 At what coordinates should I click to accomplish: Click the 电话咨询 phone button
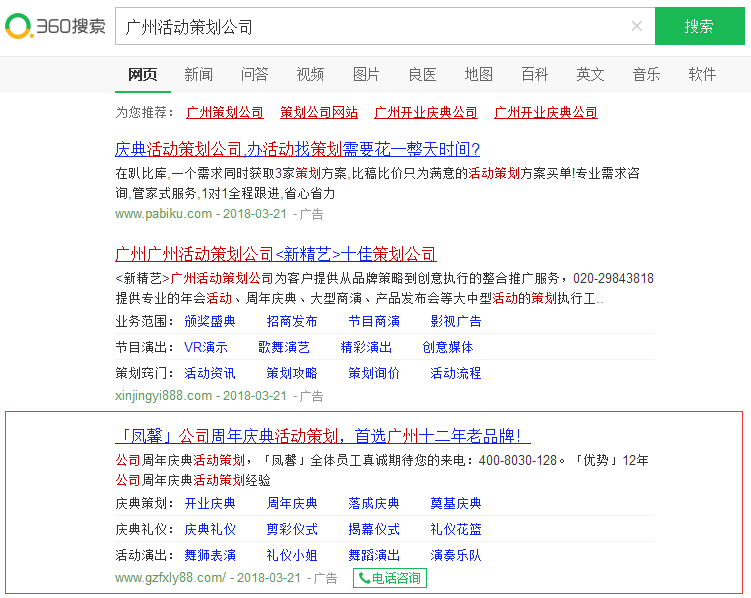pos(390,578)
